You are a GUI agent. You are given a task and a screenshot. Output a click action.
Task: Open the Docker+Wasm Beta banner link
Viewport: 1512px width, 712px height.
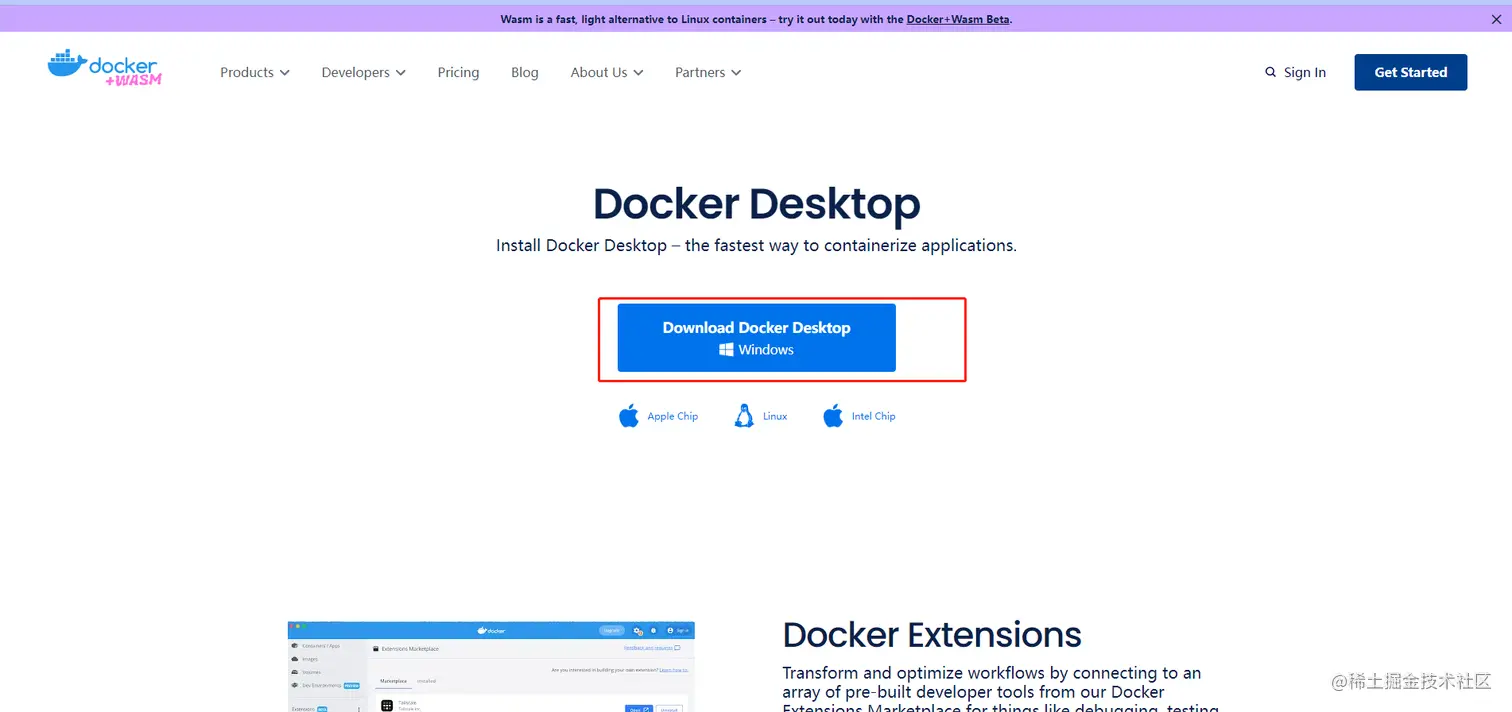(958, 19)
